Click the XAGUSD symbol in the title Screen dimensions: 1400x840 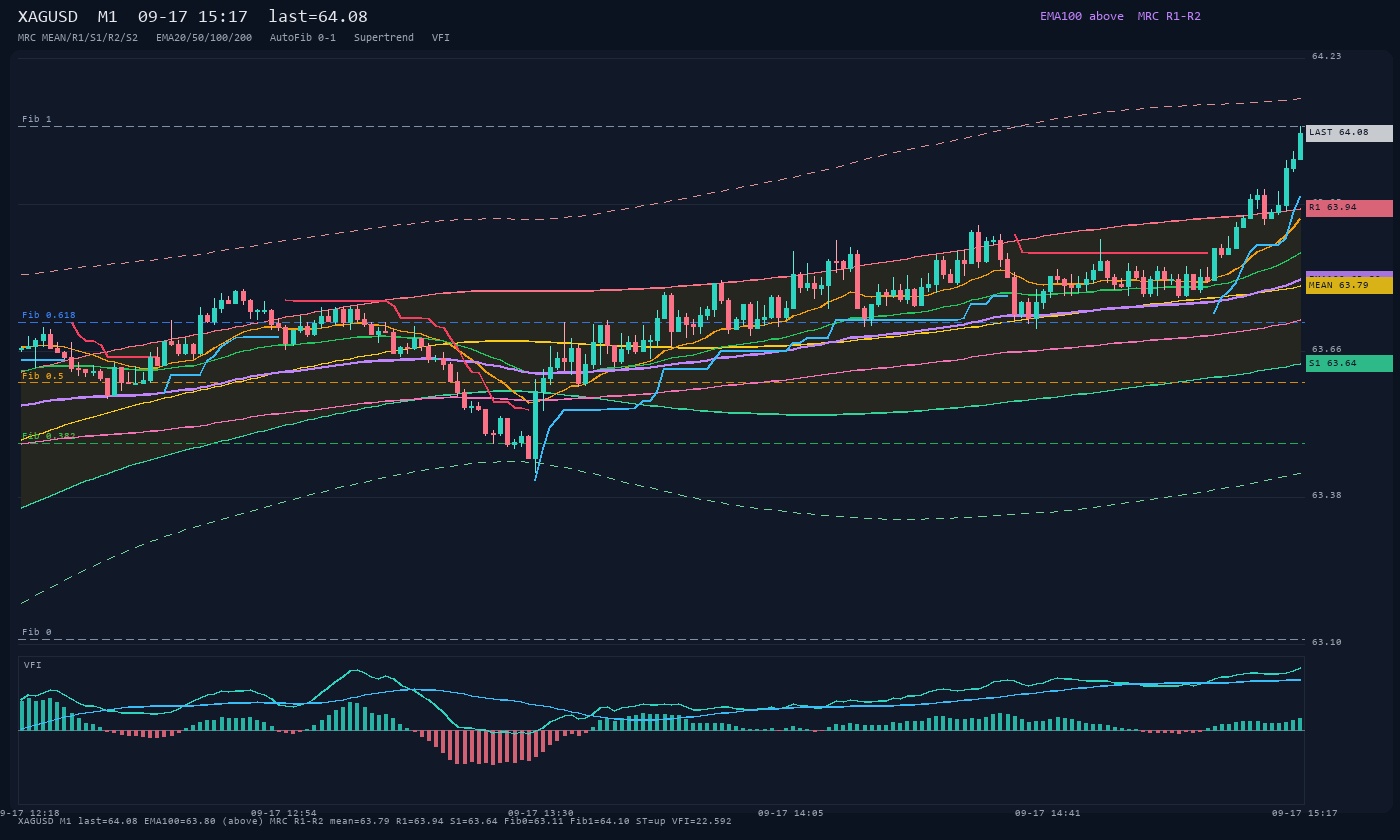click(x=48, y=17)
